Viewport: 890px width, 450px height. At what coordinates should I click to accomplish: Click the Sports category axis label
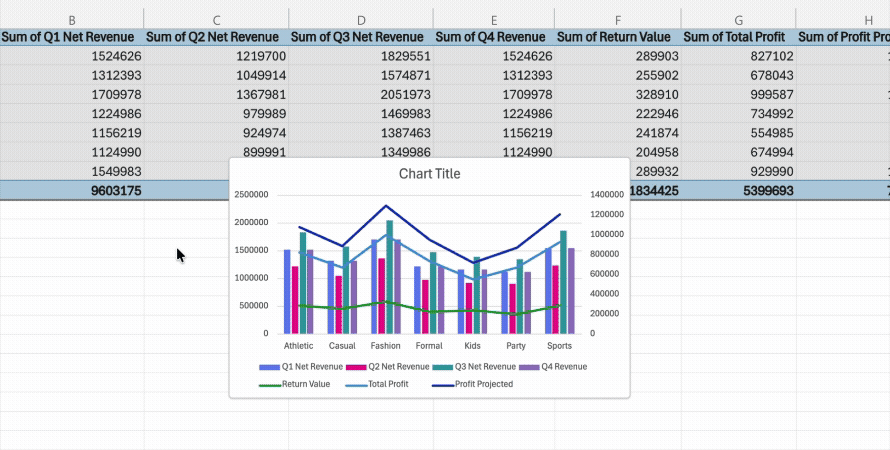pyautogui.click(x=559, y=346)
